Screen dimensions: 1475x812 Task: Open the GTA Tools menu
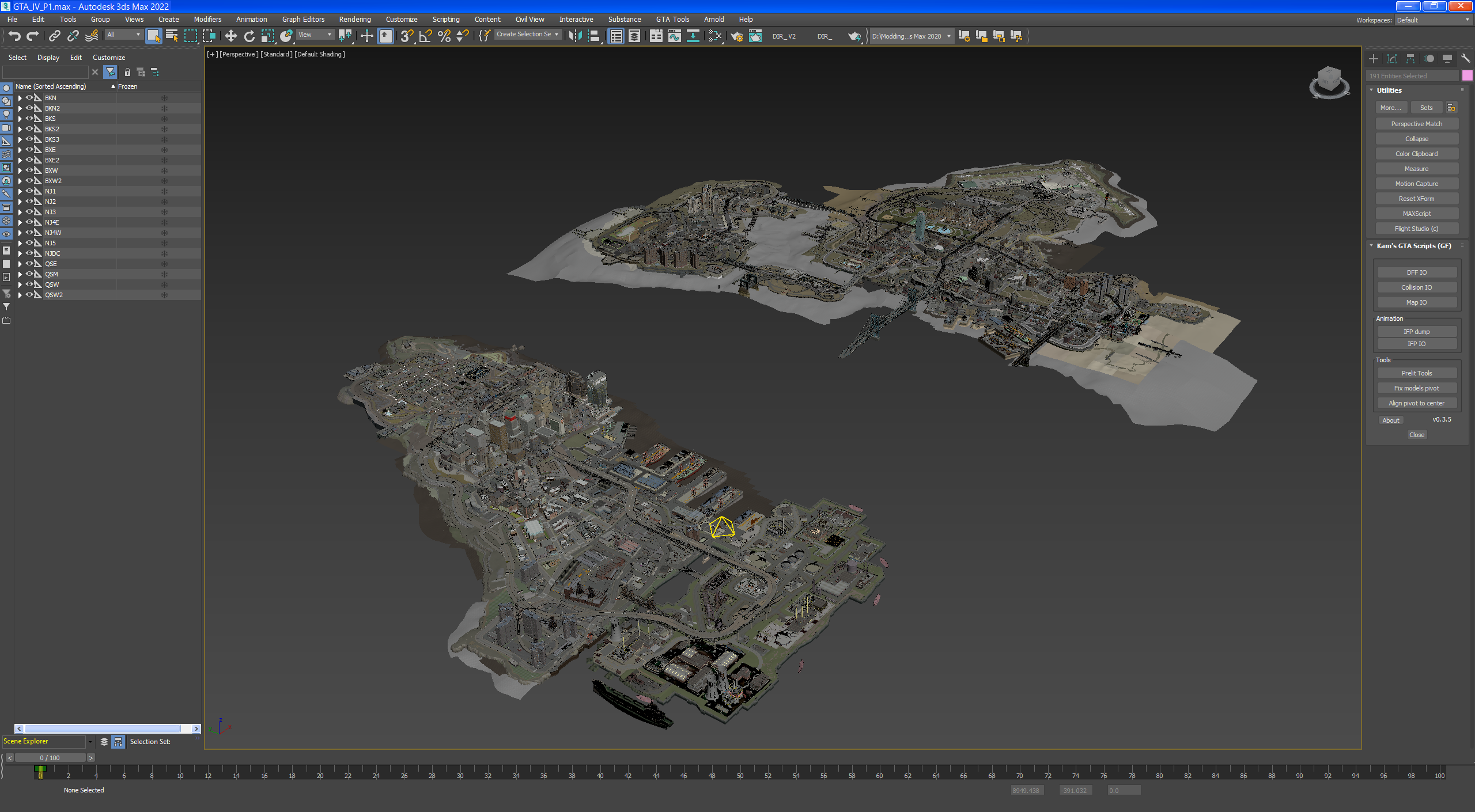672,20
